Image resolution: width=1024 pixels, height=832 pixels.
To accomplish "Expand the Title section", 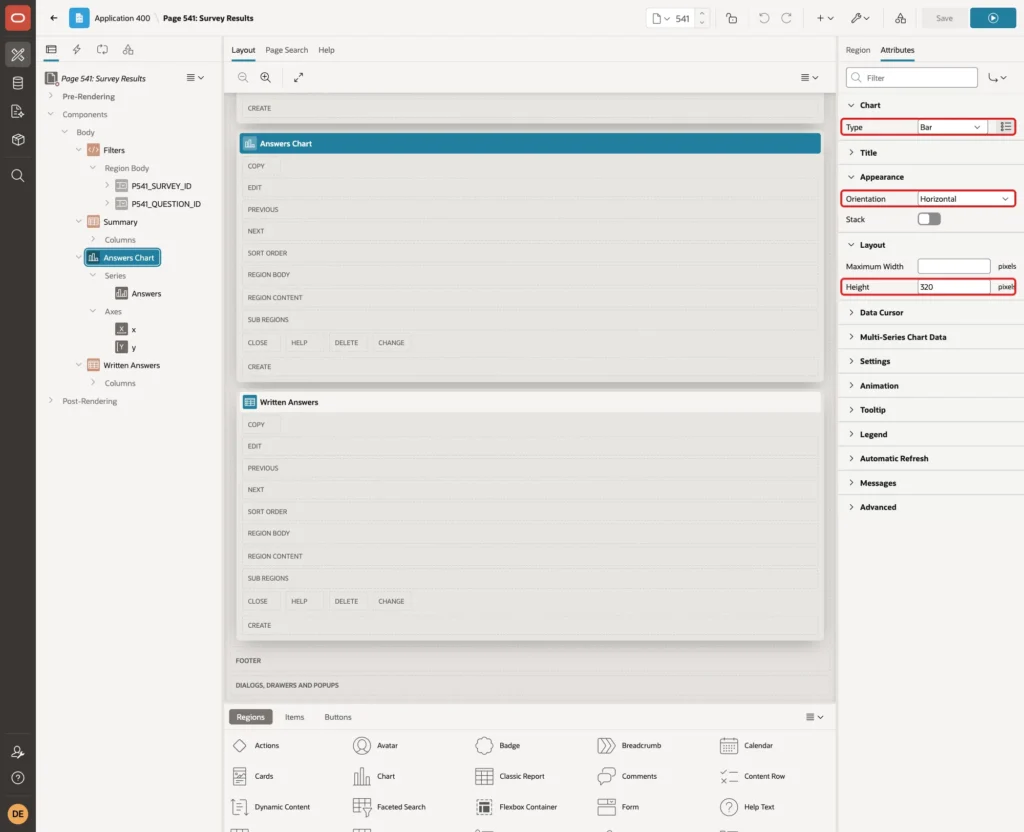I will [869, 153].
